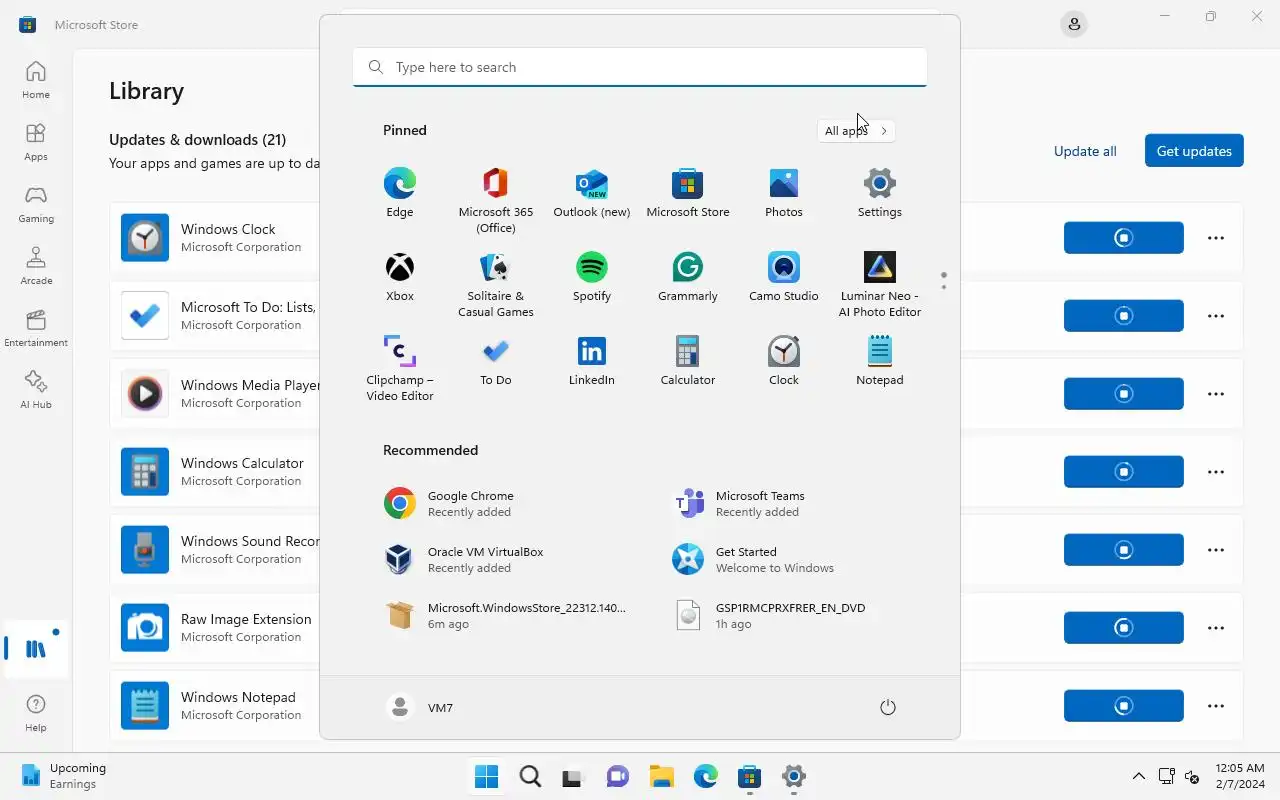Select Library in Store sidebar

point(36,648)
